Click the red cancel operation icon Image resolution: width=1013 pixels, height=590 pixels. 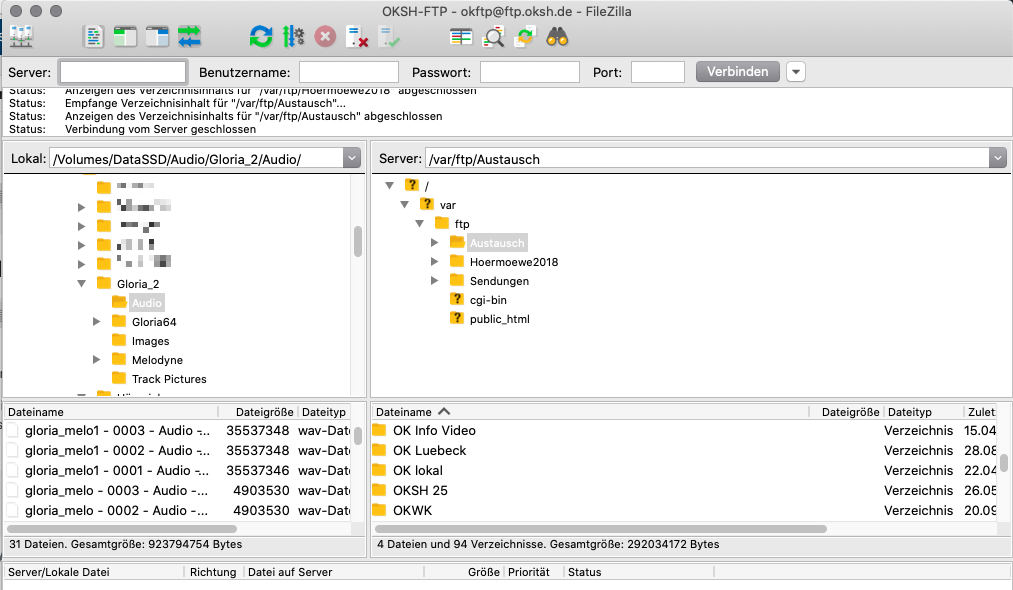325,37
